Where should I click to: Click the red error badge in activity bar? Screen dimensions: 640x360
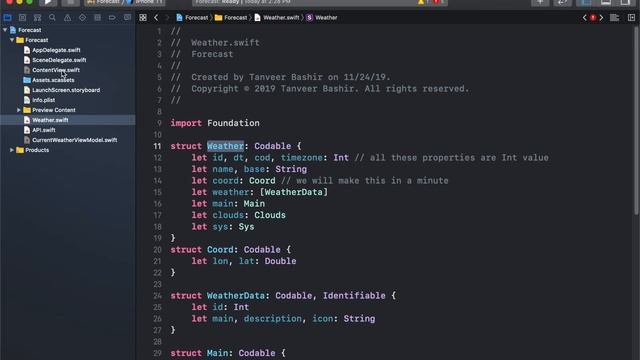(x=436, y=2)
